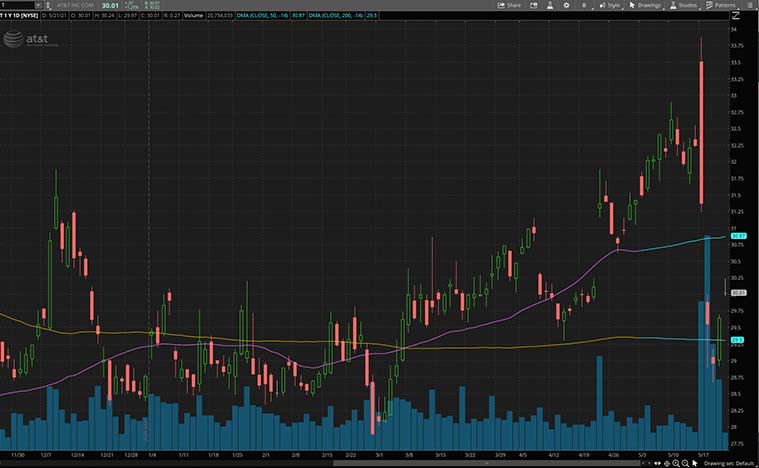Click the hamburger menu icon at top right
The width and height of the screenshot is (759, 468).
click(x=752, y=5)
